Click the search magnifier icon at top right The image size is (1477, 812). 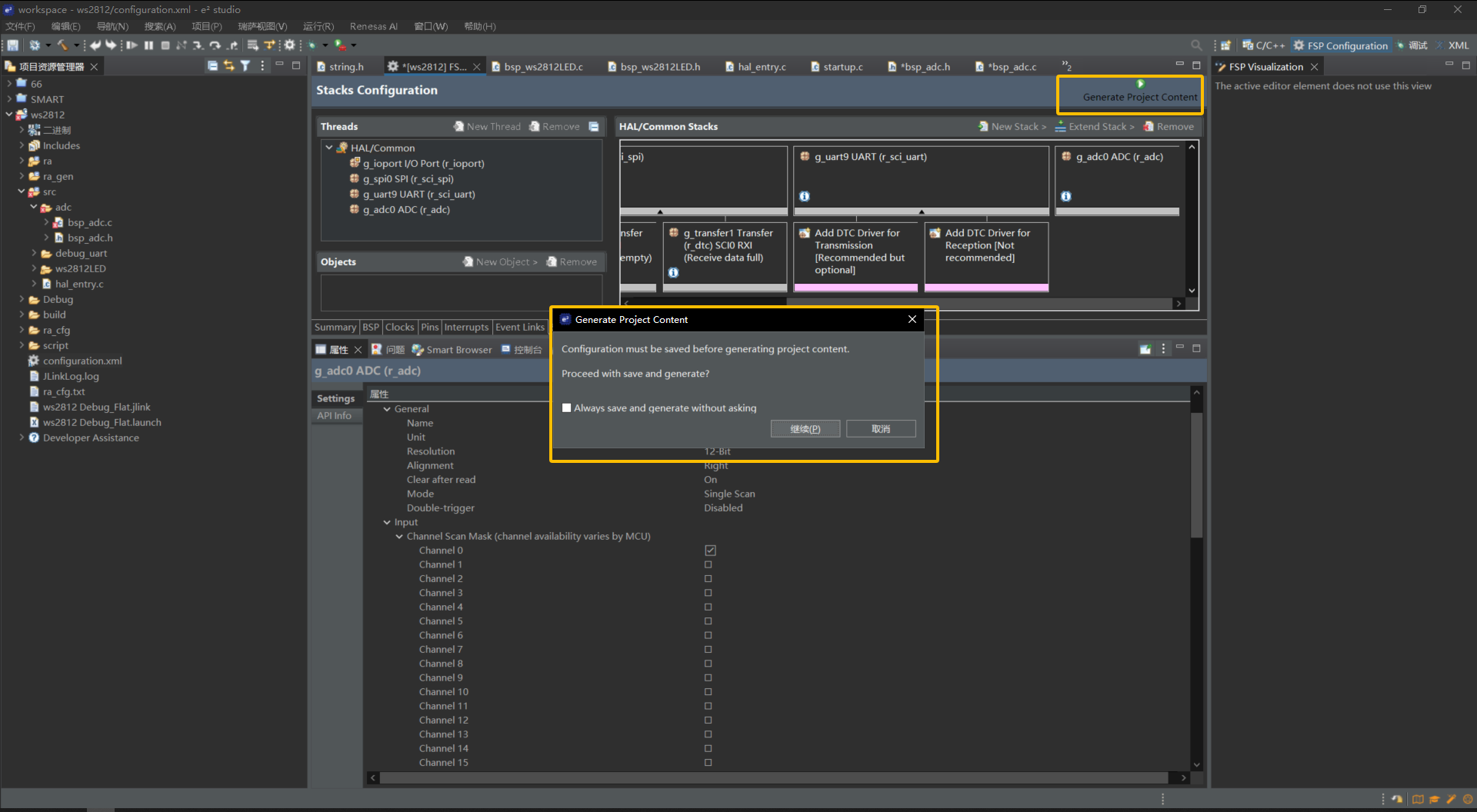coord(1196,45)
